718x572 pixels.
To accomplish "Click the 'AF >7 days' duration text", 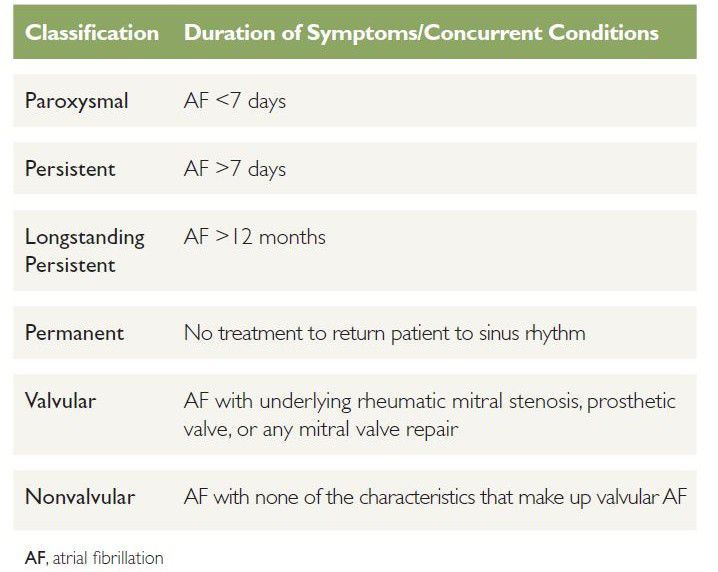I will (x=235, y=168).
